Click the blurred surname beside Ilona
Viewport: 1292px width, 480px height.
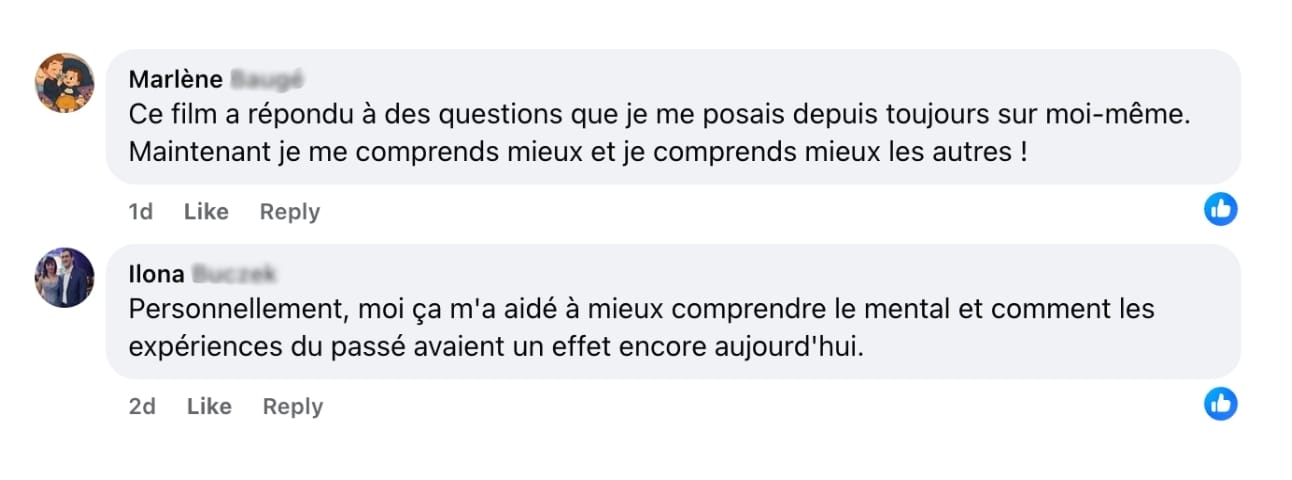click(233, 274)
